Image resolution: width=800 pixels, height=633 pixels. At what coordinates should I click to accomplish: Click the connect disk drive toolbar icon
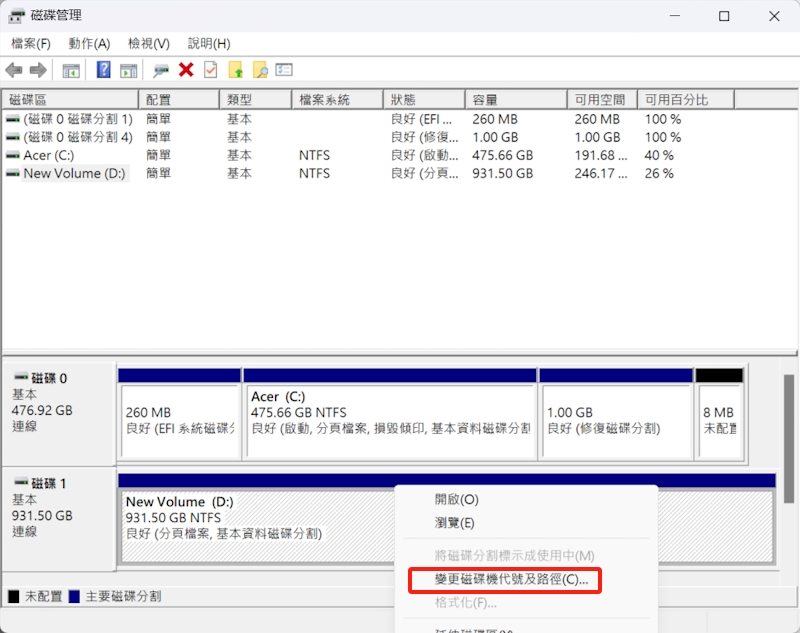161,70
